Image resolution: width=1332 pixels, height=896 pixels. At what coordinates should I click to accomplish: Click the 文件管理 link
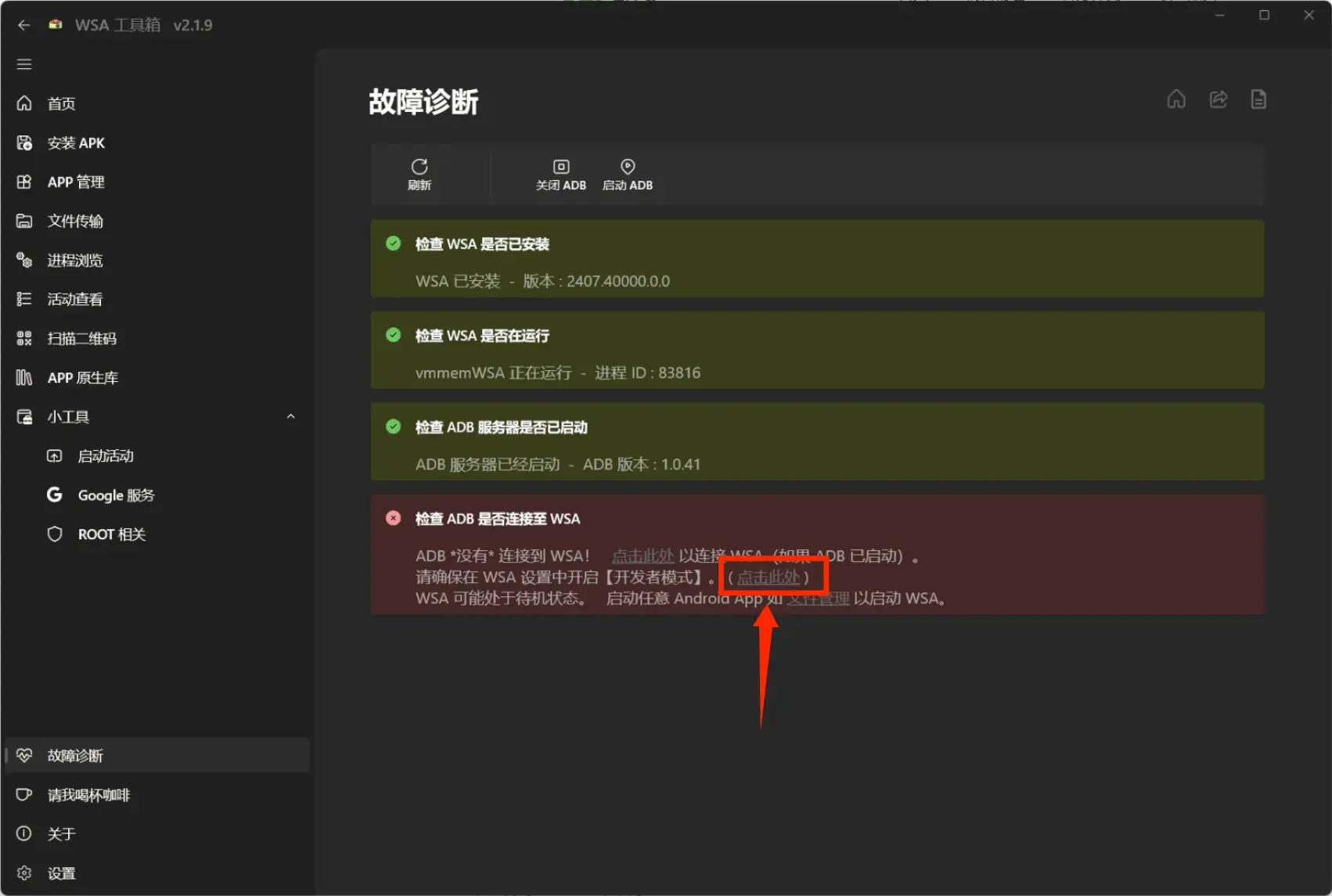(x=818, y=599)
